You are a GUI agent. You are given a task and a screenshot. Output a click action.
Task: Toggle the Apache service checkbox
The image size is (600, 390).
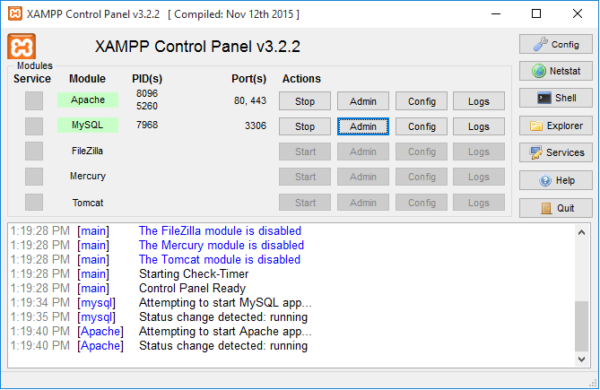coord(34,101)
